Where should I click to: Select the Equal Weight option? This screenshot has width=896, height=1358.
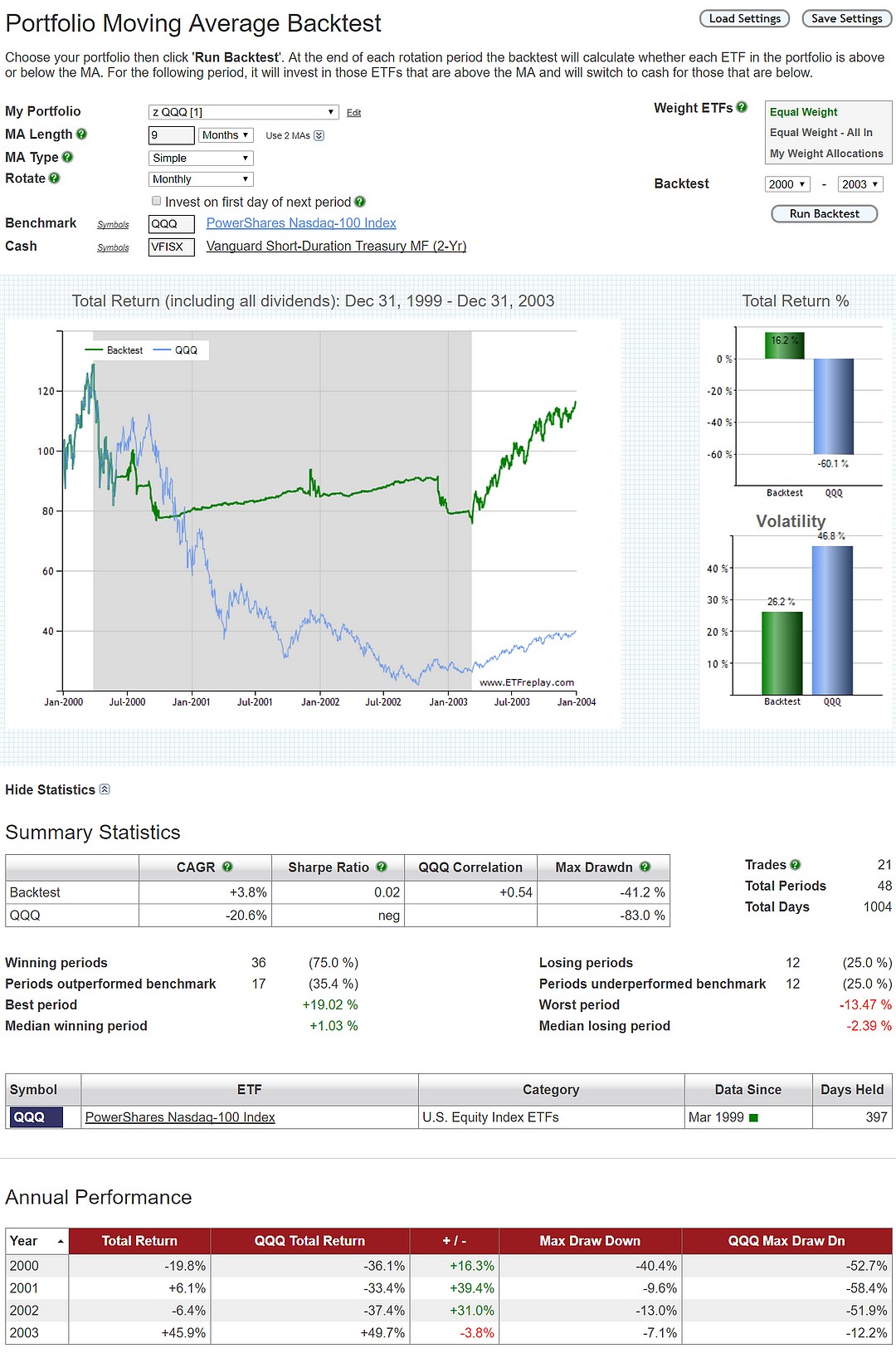click(x=803, y=112)
